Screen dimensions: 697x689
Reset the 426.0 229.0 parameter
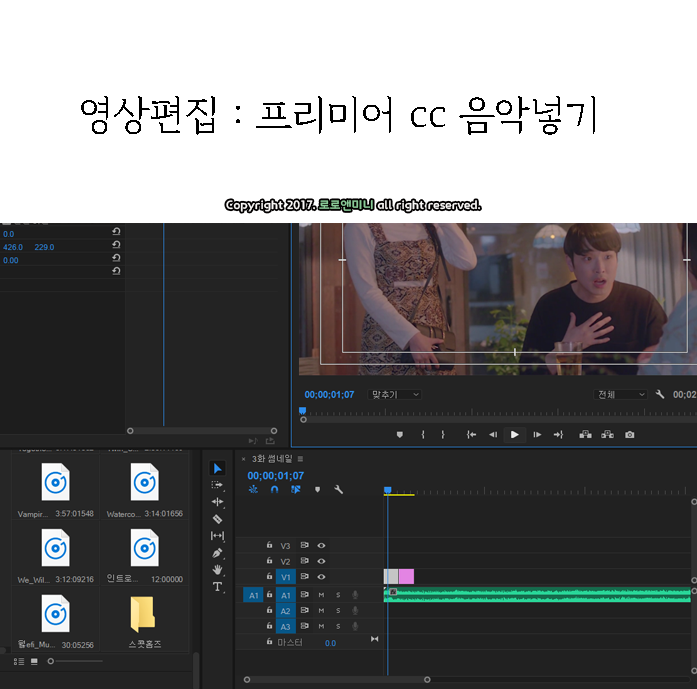tap(116, 244)
